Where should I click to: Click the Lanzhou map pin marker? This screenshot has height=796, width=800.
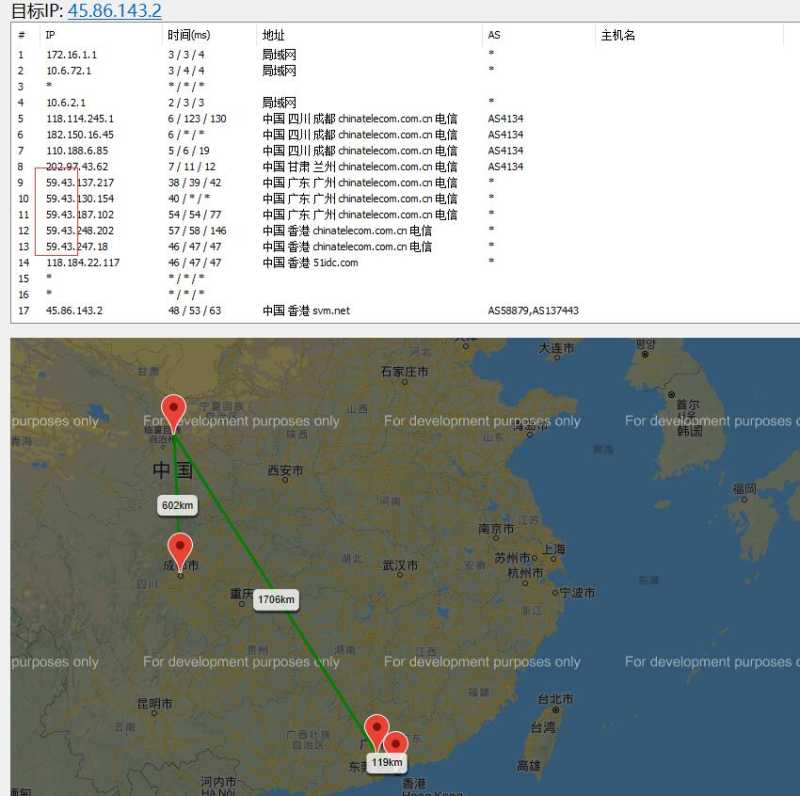coord(173,413)
